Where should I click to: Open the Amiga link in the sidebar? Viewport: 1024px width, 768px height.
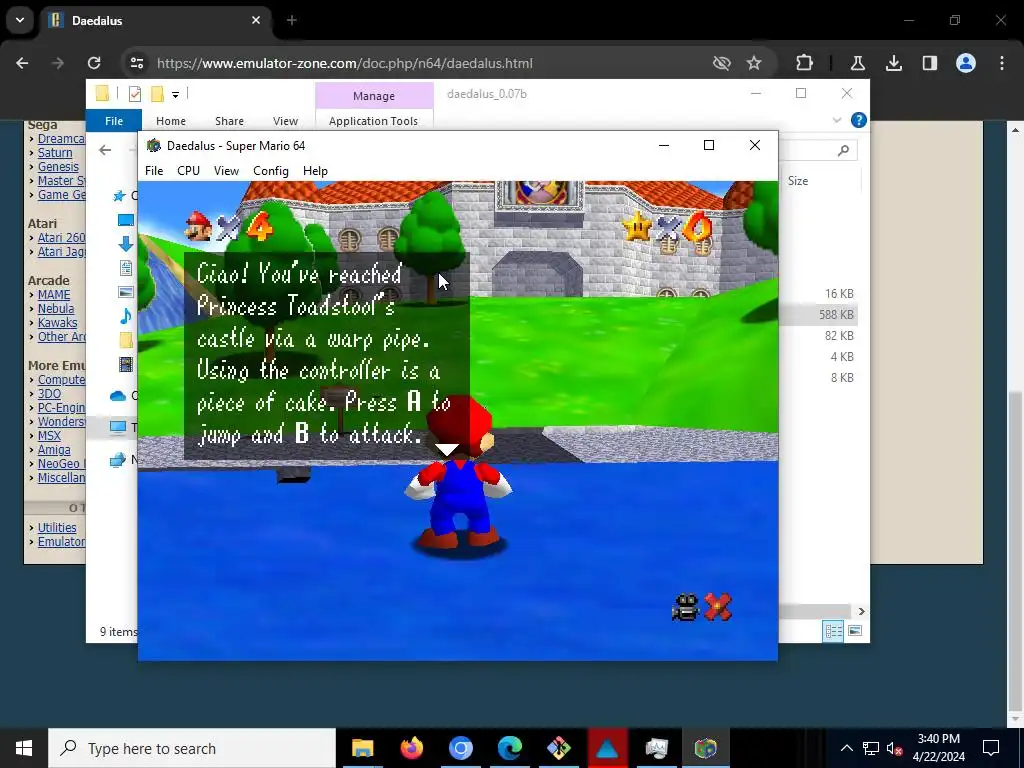(54, 450)
